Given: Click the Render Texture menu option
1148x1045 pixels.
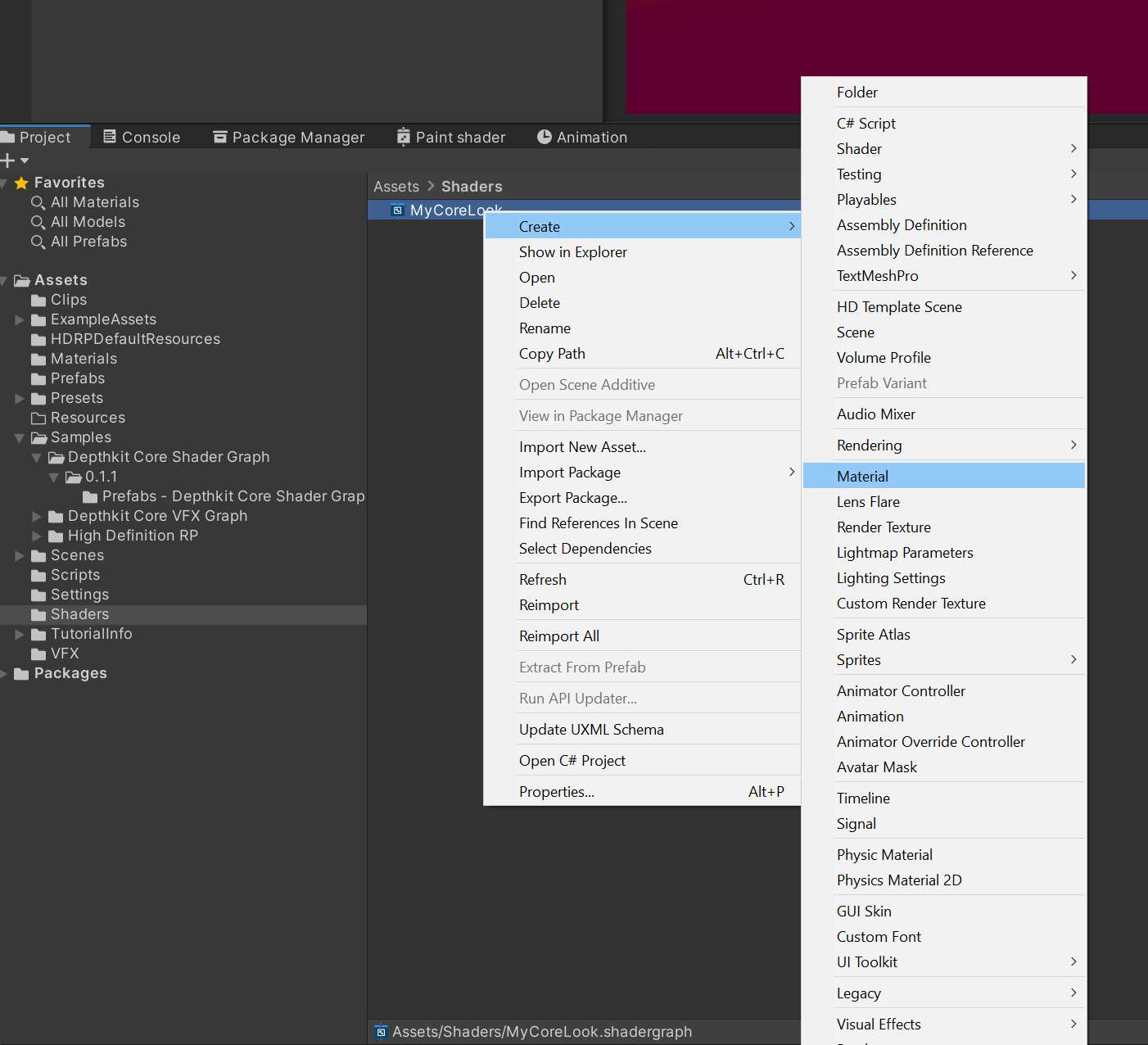Looking at the screenshot, I should point(884,527).
